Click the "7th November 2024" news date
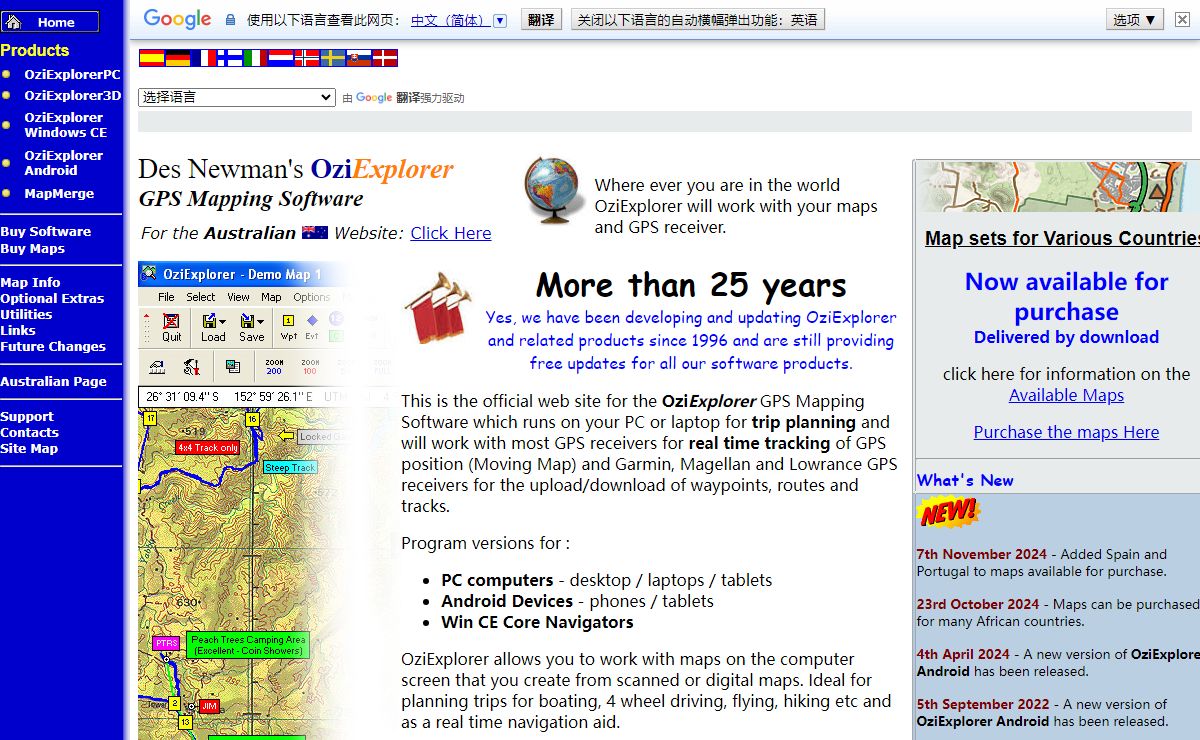This screenshot has height=740, width=1200. coord(982,554)
